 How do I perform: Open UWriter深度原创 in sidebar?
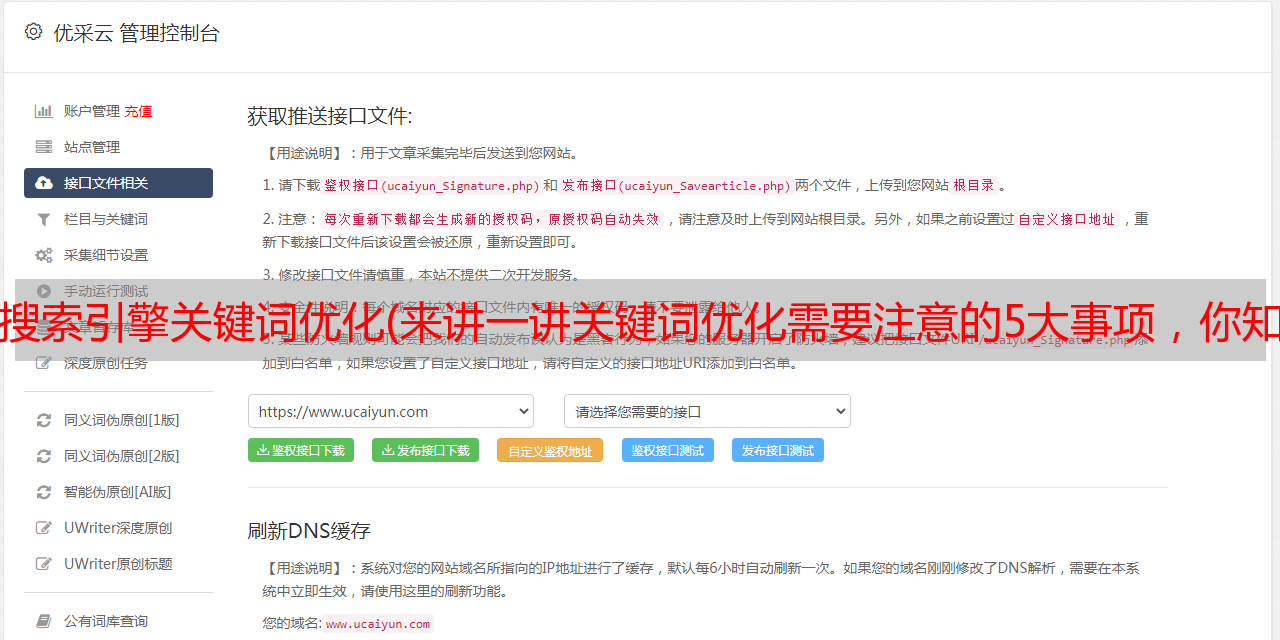pos(118,528)
